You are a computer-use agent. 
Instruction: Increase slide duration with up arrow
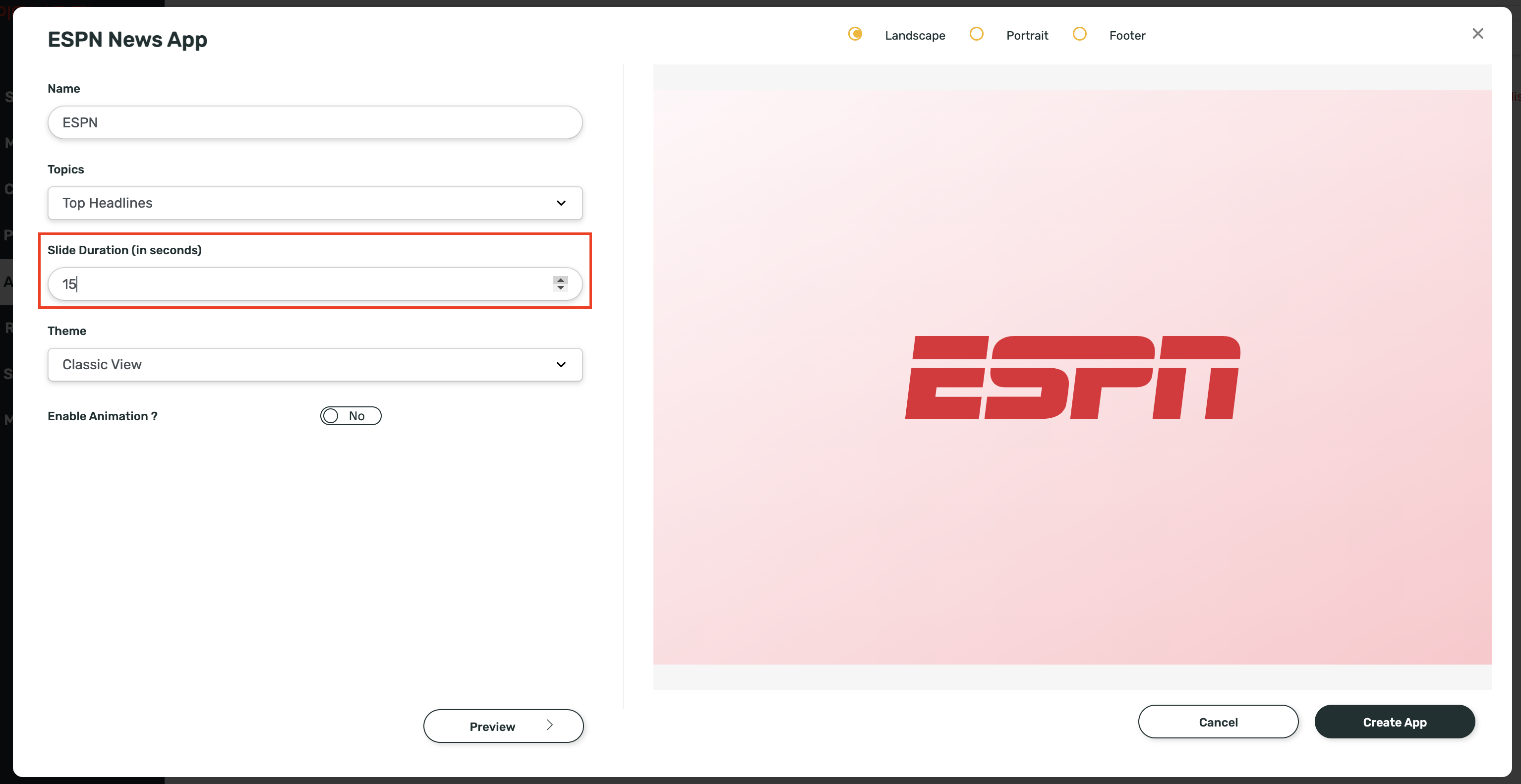click(560, 280)
